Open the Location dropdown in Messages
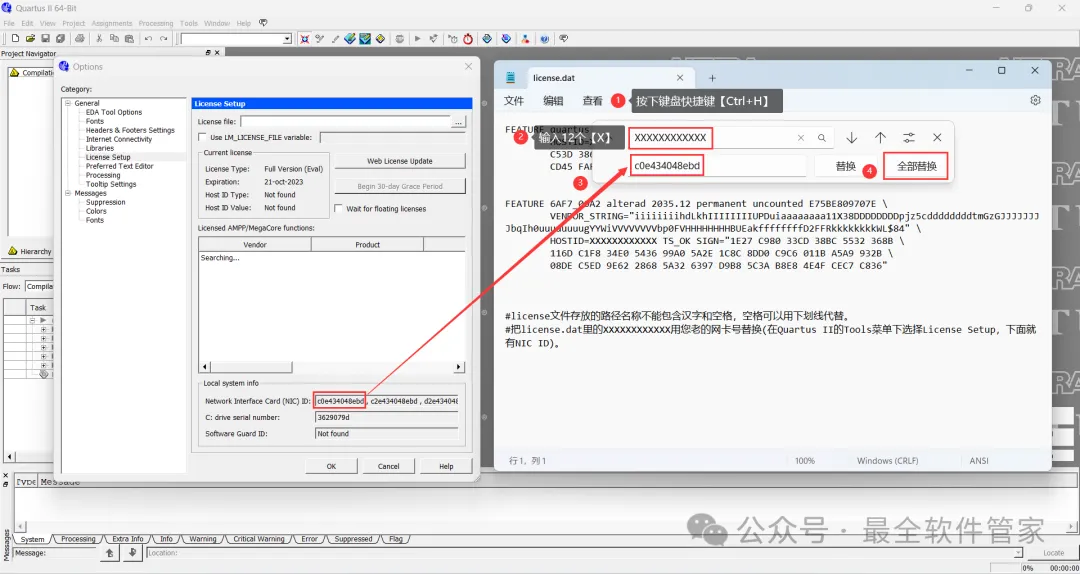The image size is (1080, 574). click(x=1018, y=553)
